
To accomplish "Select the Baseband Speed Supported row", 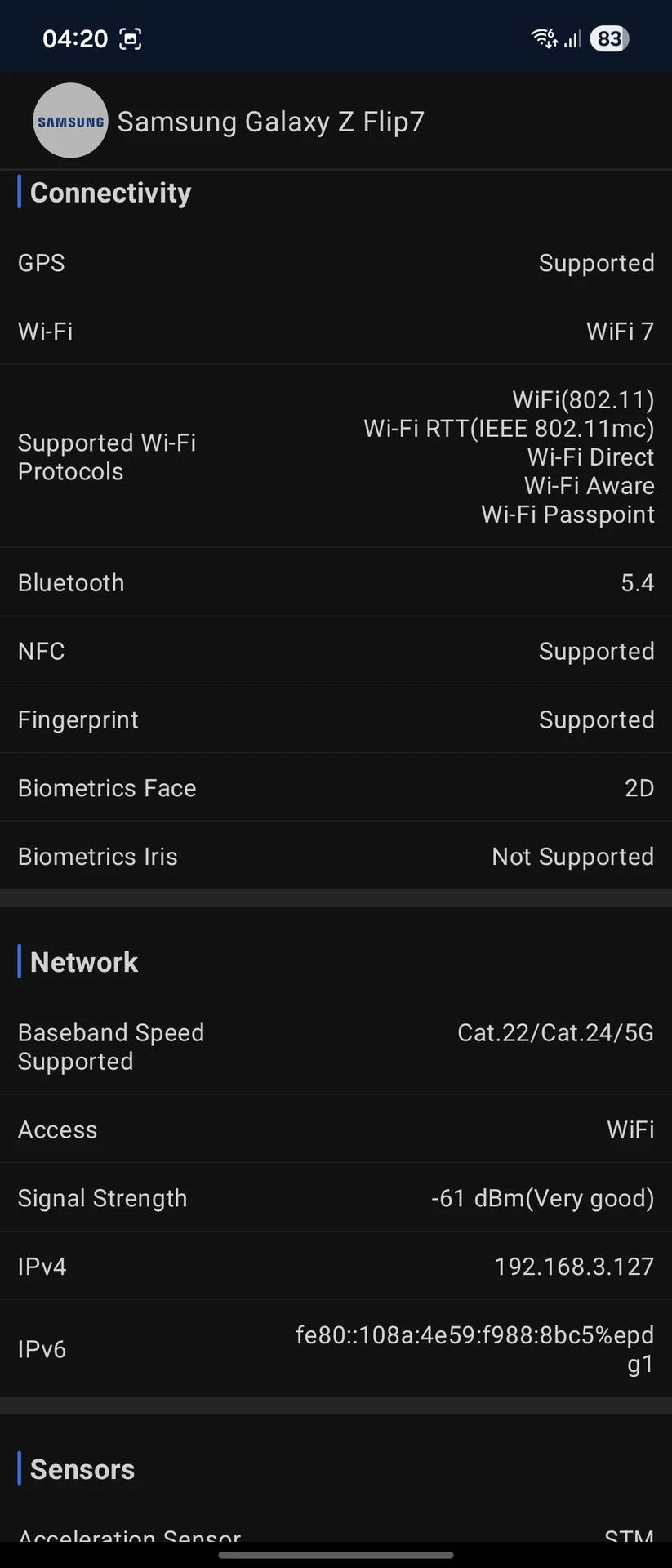I will click(x=336, y=1047).
